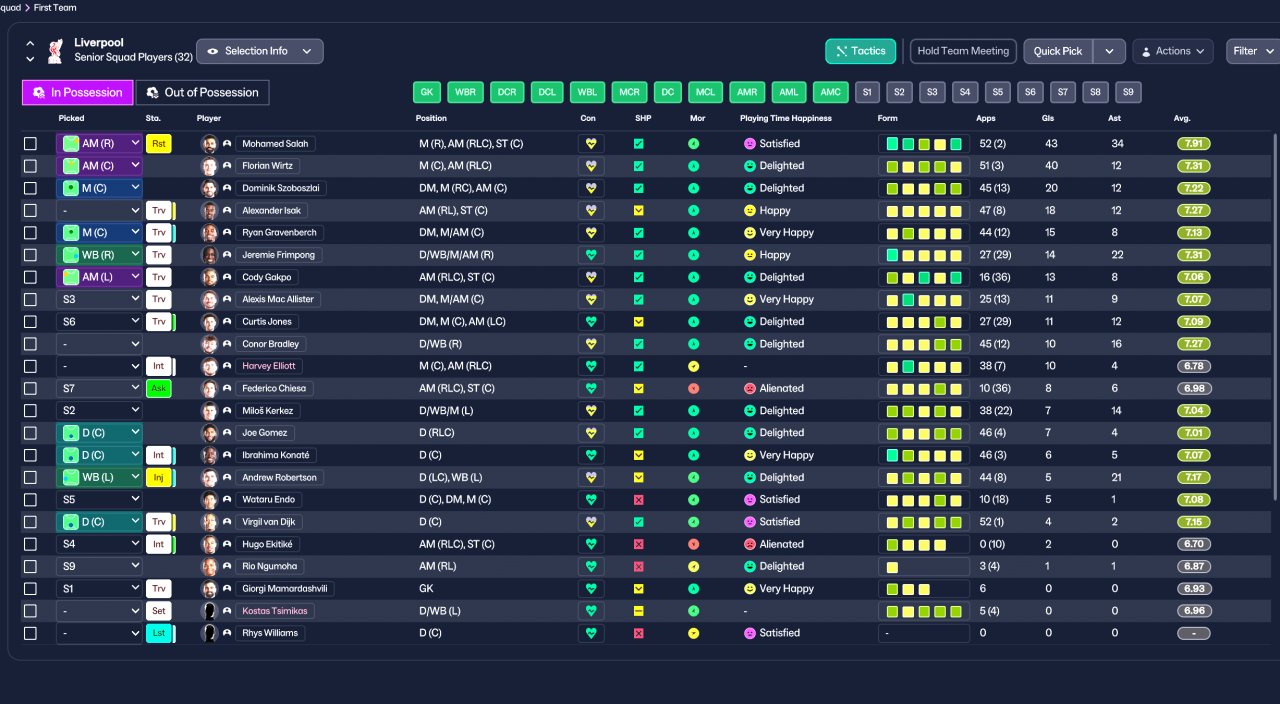Open Alexis Mac Allister's S3 picked dropdown
This screenshot has height=704, width=1280.
(100, 299)
